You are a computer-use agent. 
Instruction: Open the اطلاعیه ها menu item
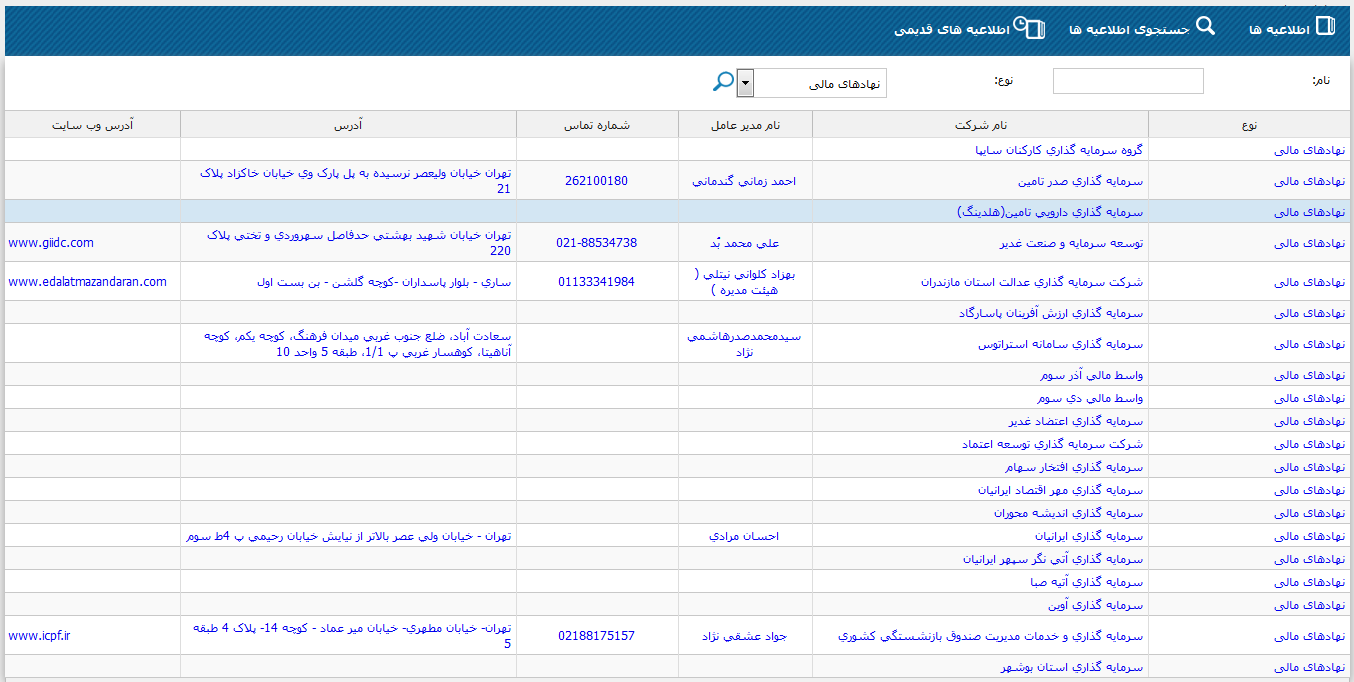click(1279, 30)
